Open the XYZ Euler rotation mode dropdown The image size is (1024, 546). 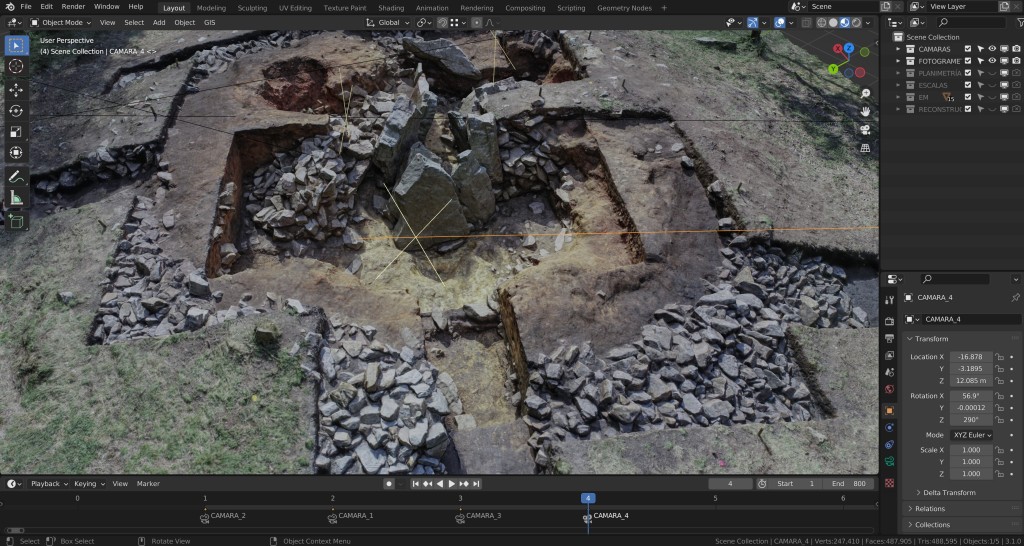pos(971,435)
